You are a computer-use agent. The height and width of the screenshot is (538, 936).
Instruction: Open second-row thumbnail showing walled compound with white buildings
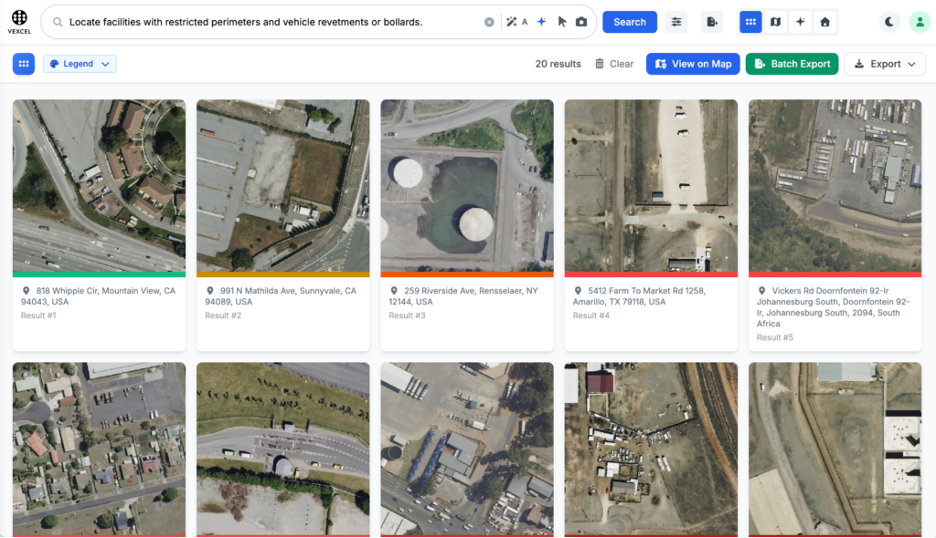click(x=835, y=449)
